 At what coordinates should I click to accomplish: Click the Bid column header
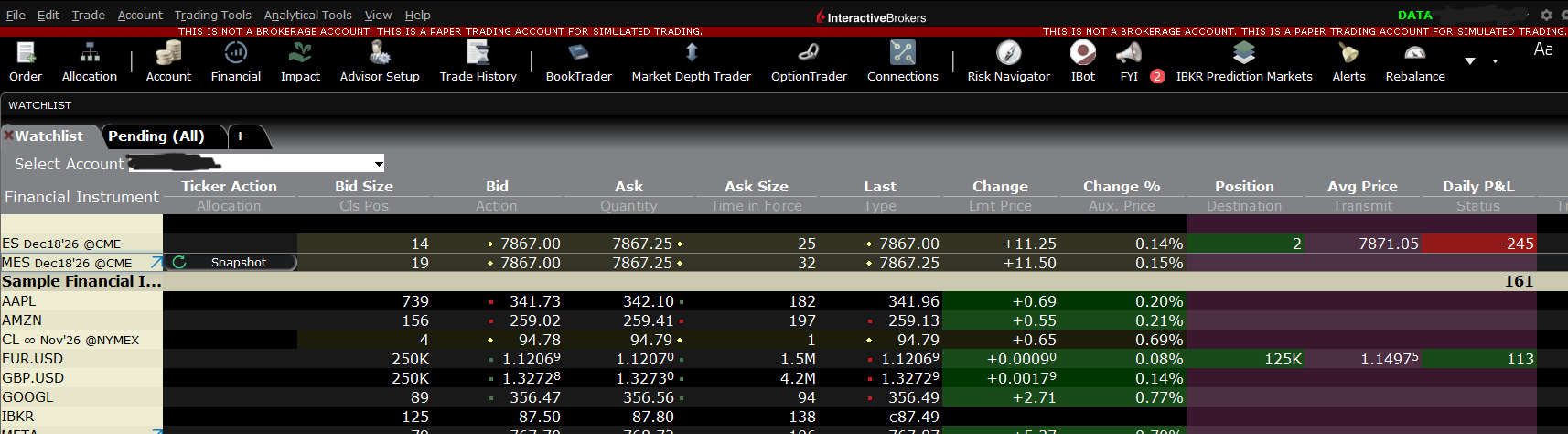[497, 186]
